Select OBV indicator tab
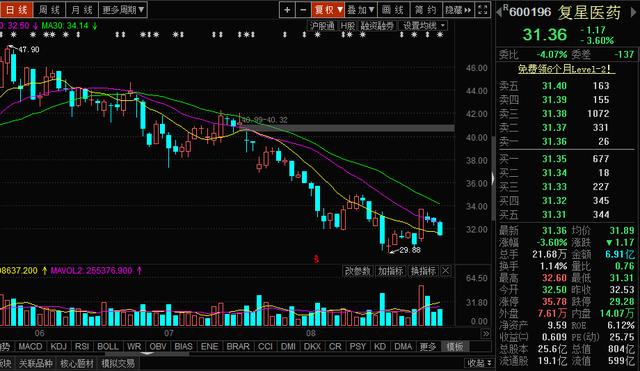This screenshot has width=640, height=371. coord(158,347)
